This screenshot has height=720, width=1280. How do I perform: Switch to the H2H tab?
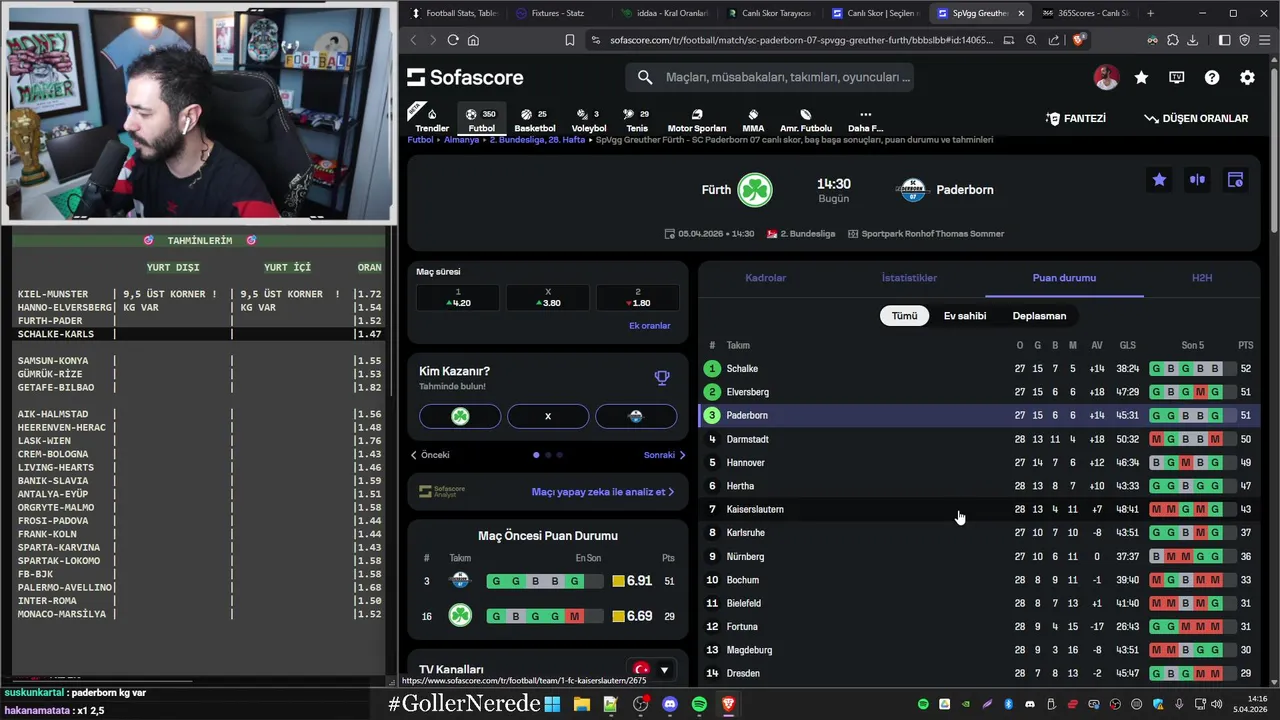[x=1202, y=278]
